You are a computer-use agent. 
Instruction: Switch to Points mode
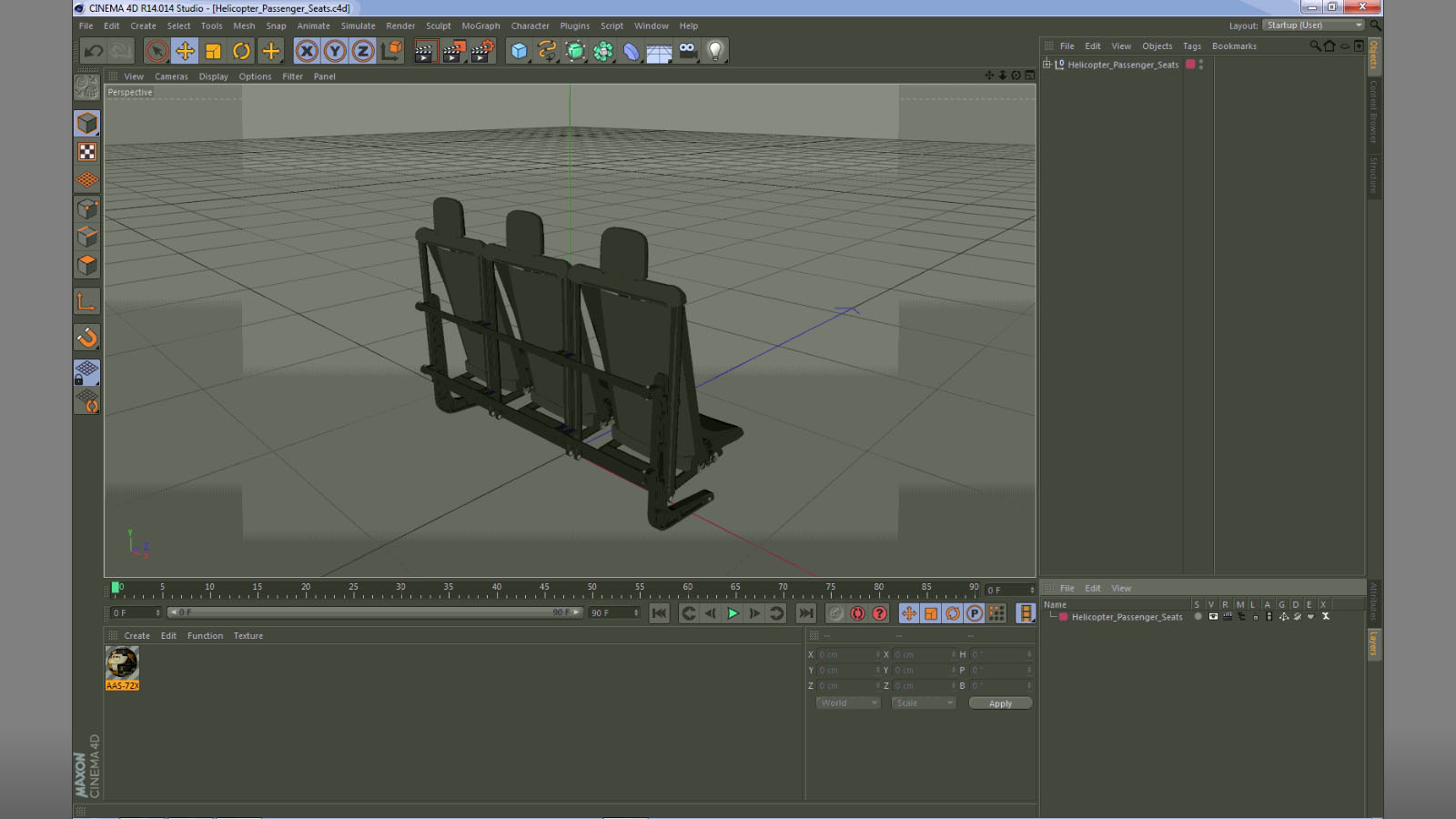pyautogui.click(x=87, y=208)
